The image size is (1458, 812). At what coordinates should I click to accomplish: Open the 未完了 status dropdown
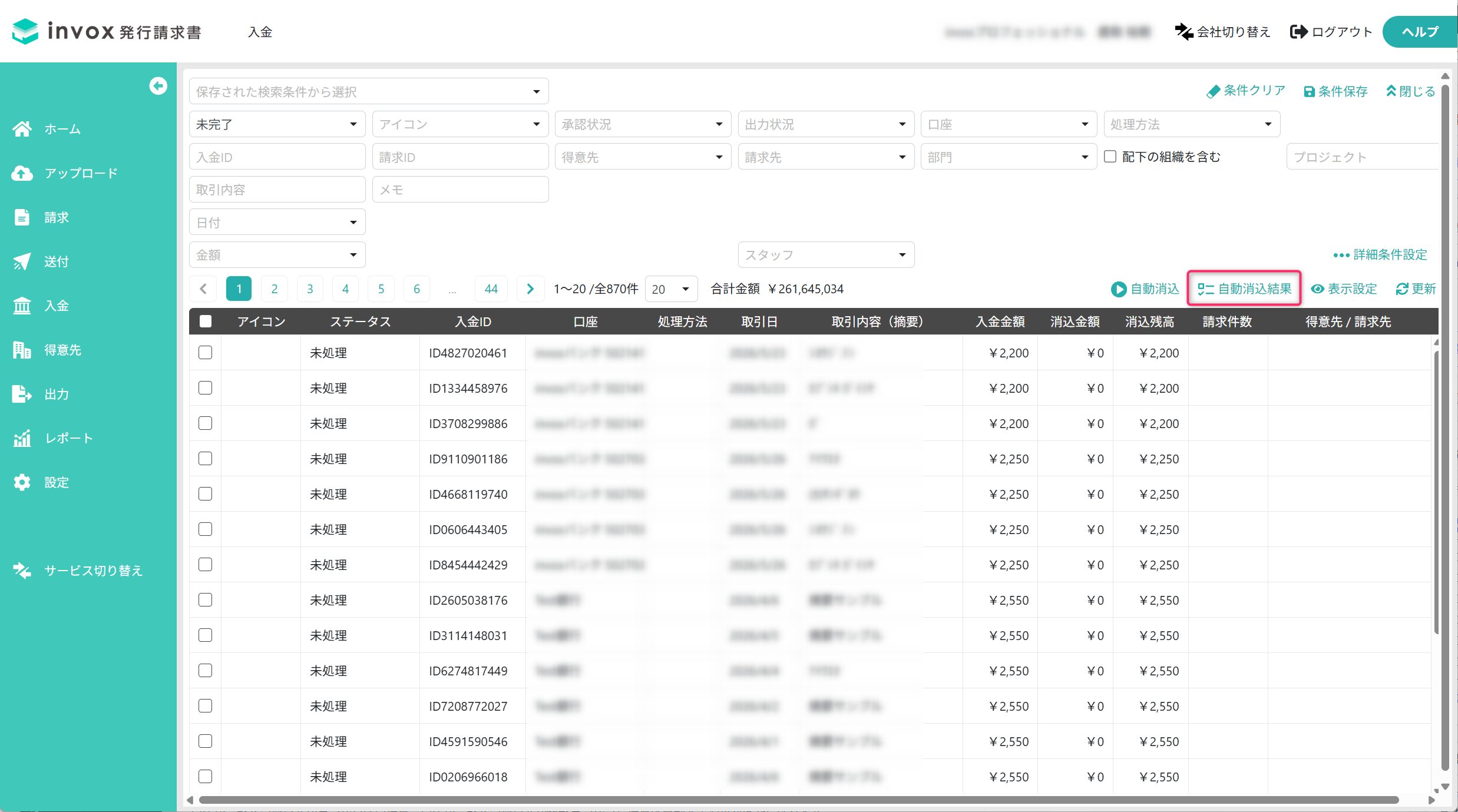[x=277, y=124]
